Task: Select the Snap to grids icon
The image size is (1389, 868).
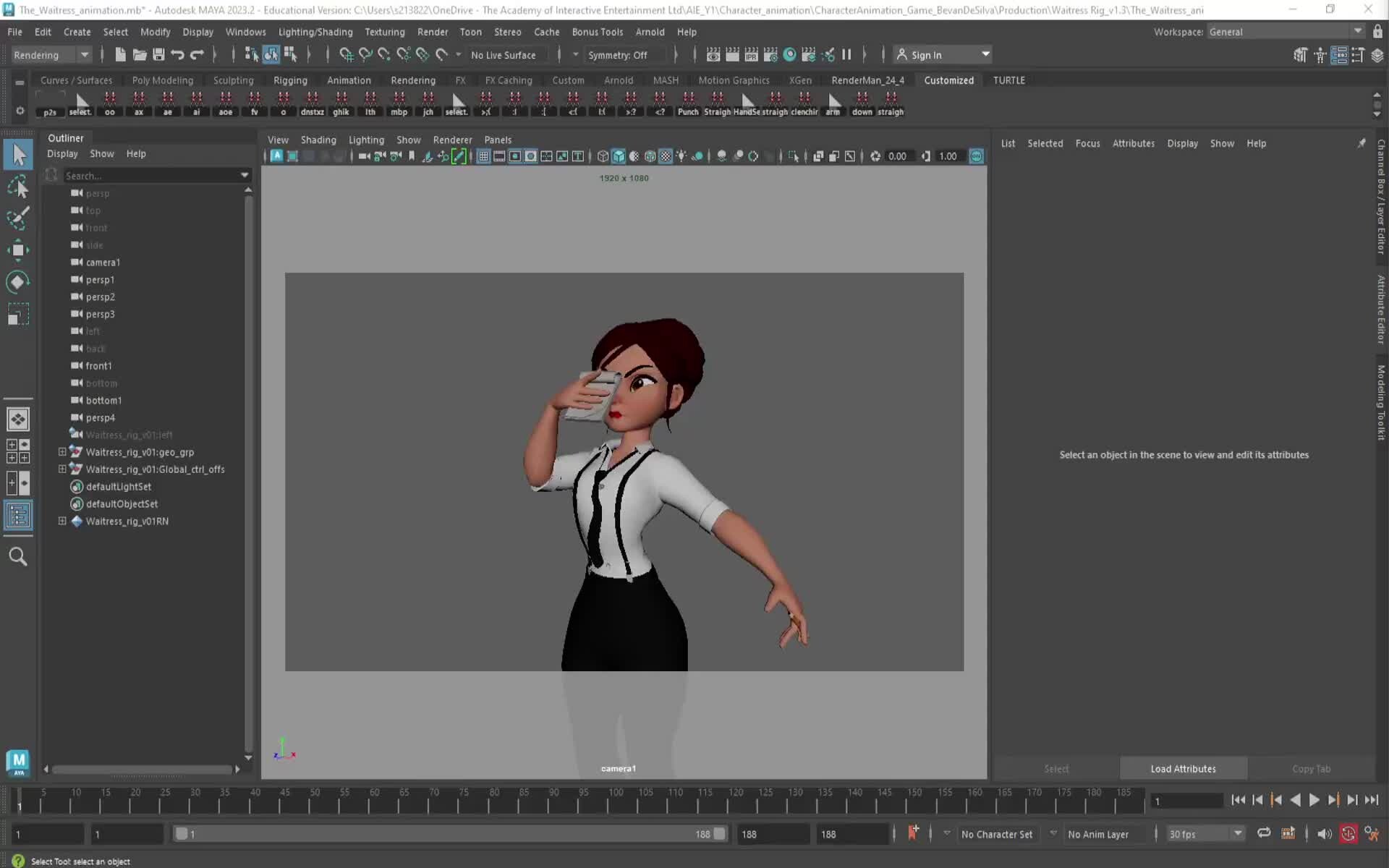Action: pos(347,55)
